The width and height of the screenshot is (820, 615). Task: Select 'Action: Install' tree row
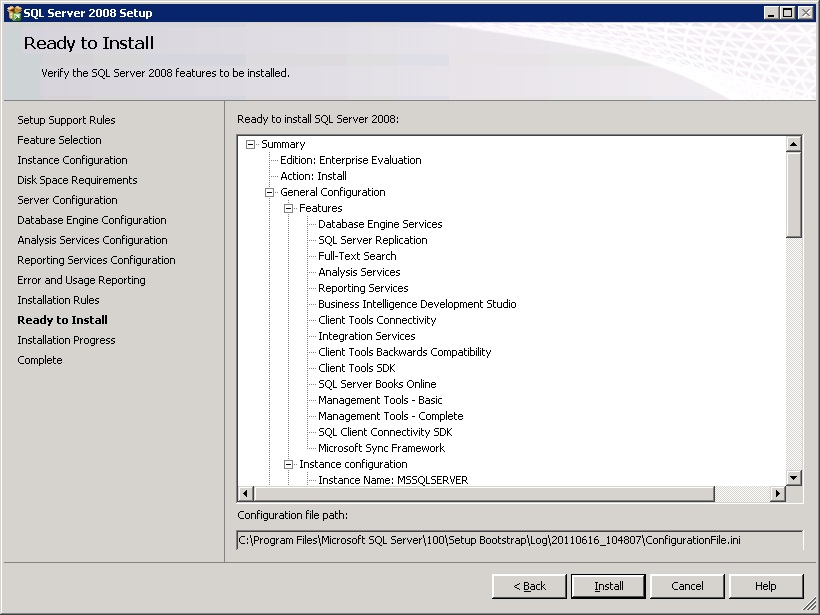pyautogui.click(x=313, y=176)
